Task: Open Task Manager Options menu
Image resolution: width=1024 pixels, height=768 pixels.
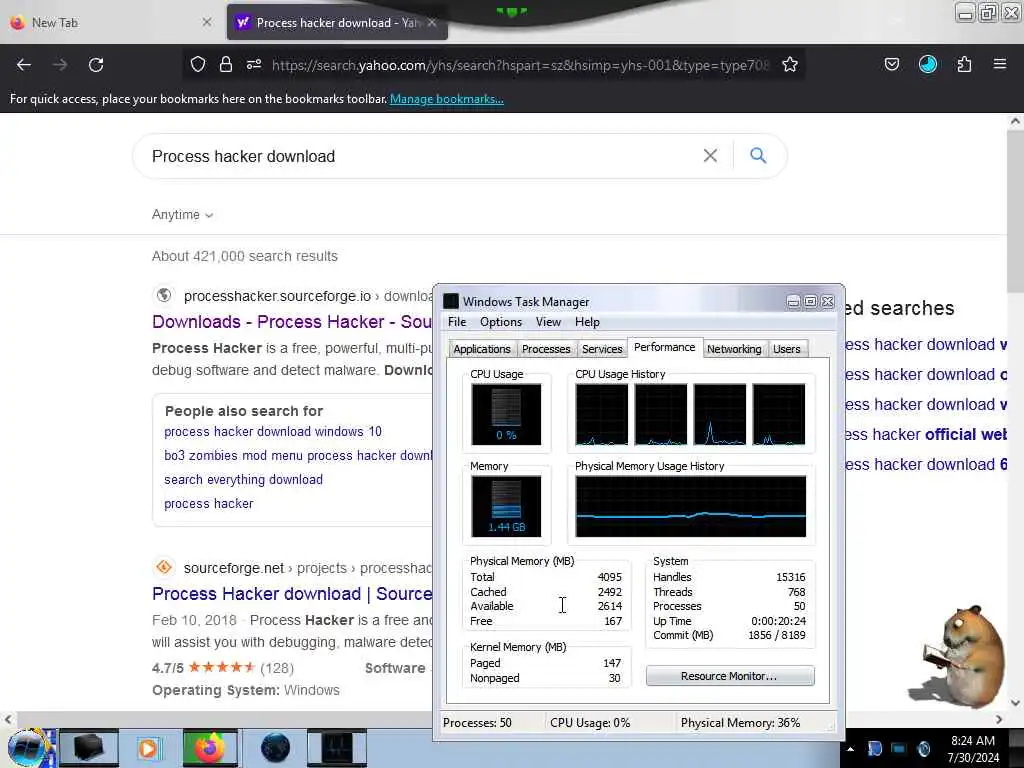Action: [x=501, y=322]
